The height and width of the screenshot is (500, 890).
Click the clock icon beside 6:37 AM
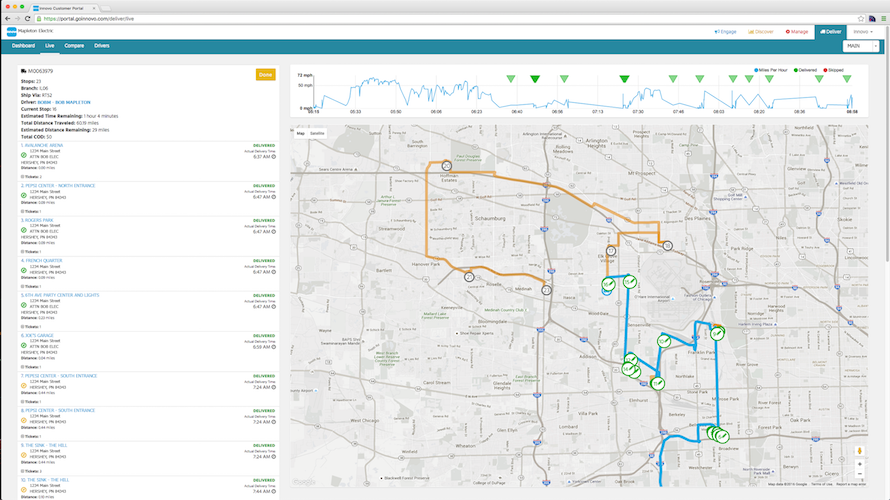[274, 157]
